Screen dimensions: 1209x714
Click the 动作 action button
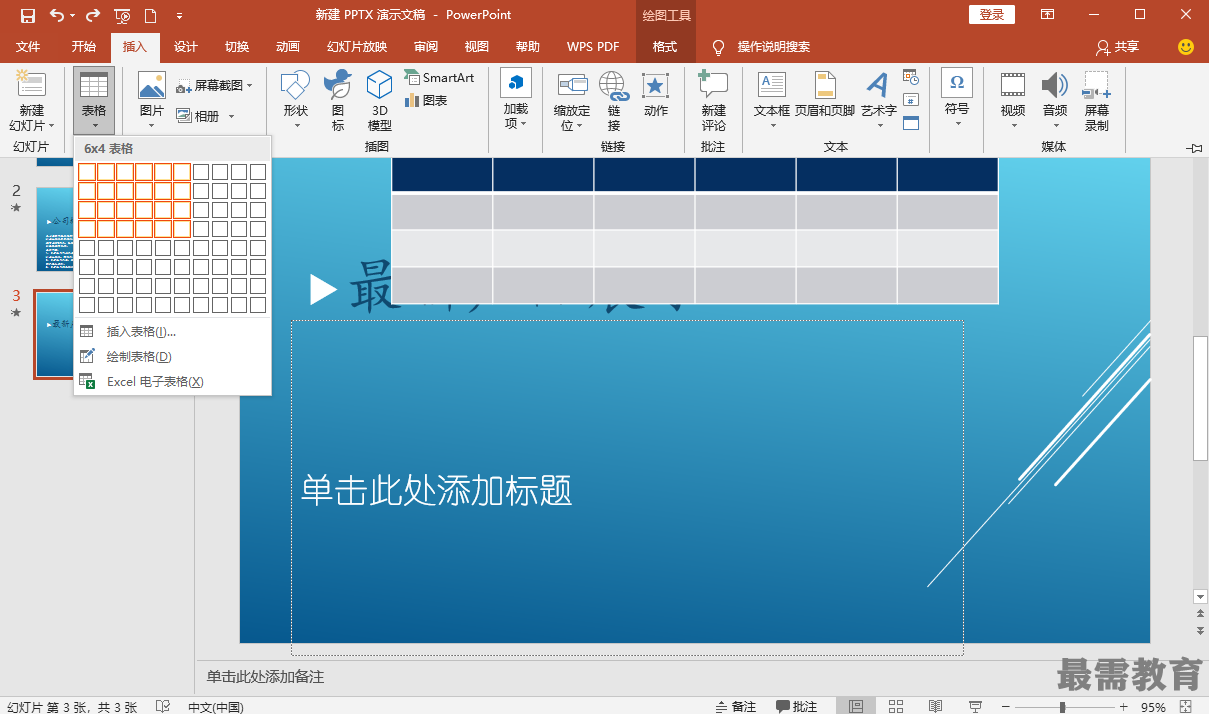(x=656, y=95)
